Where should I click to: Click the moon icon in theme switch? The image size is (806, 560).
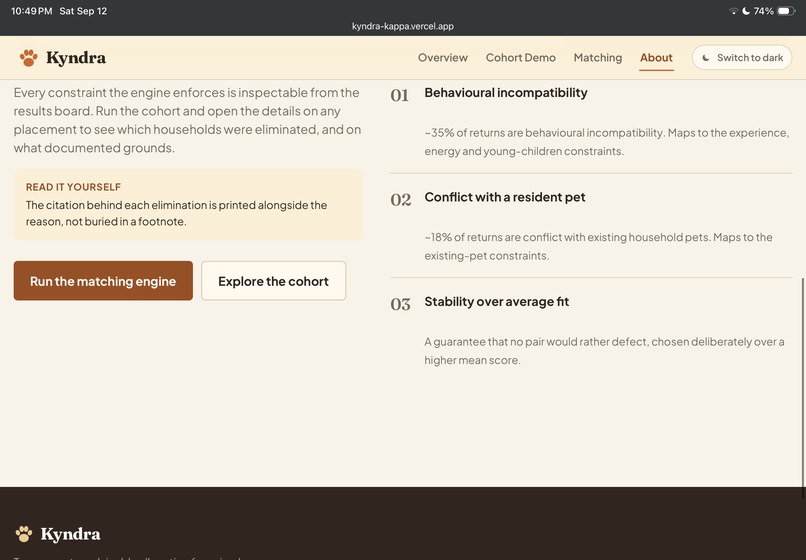point(706,58)
